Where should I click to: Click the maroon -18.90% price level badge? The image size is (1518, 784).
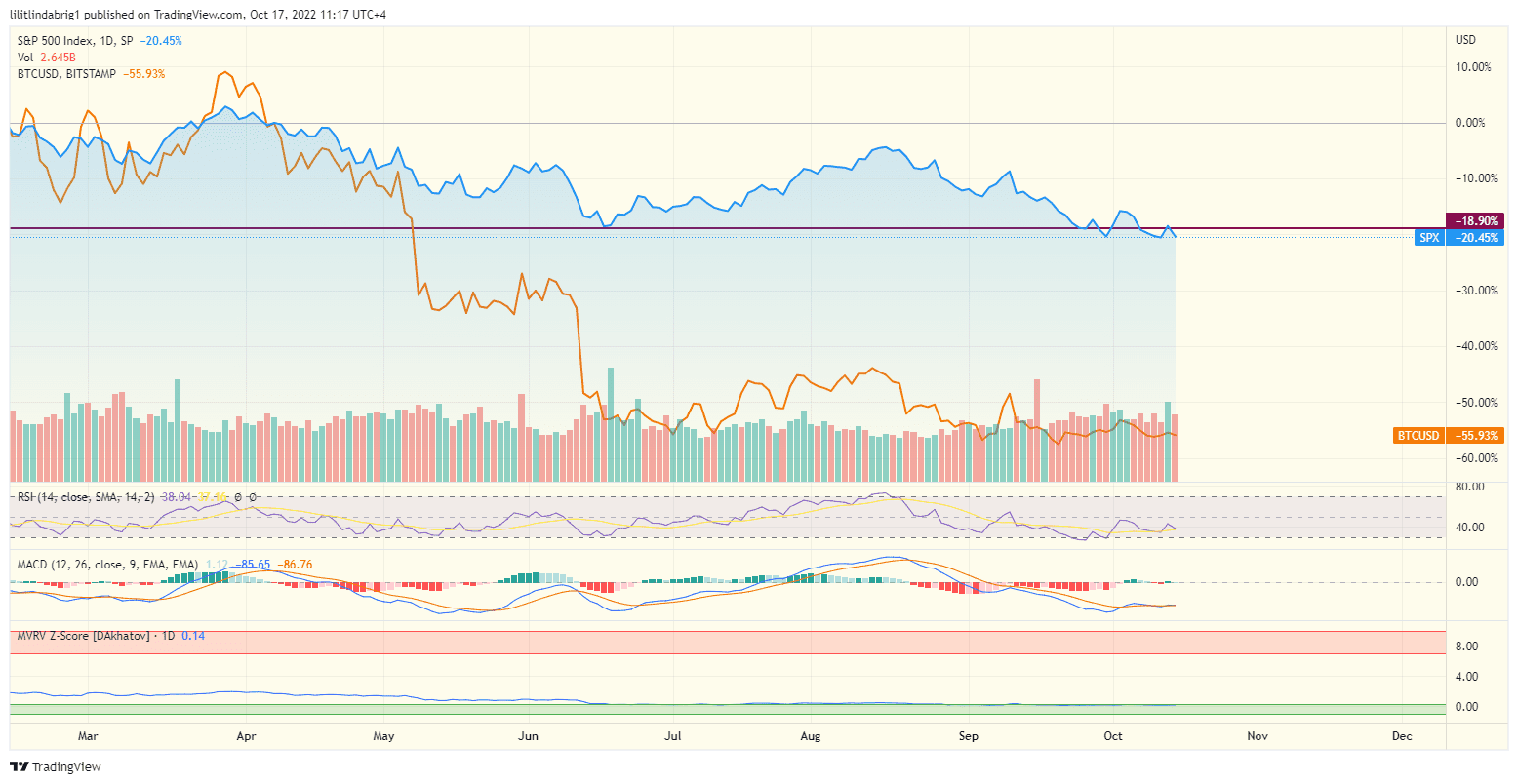[1475, 221]
